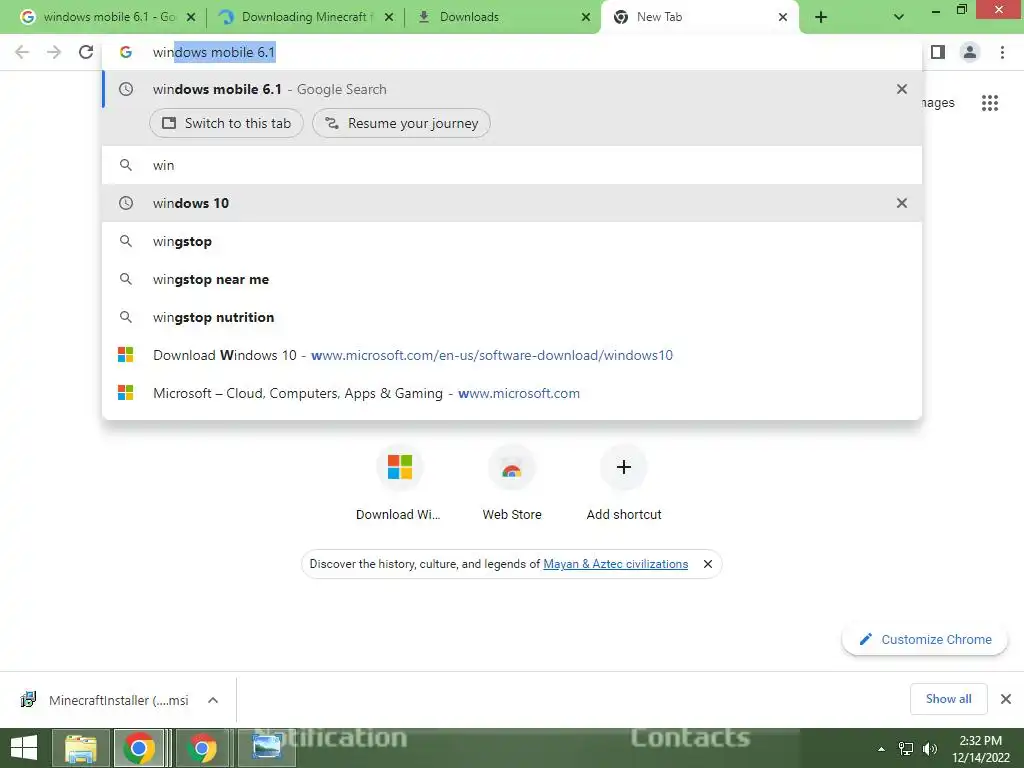Open the picture viewer taskbar icon

[266, 748]
